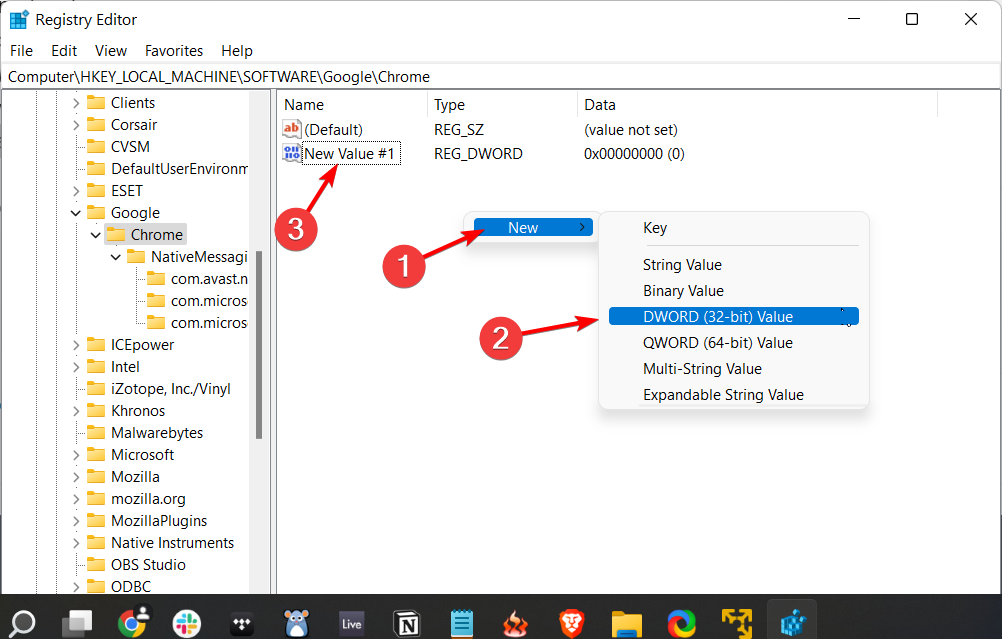Click the tree pane vertical scrollbar thumb
1002x639 pixels.
pos(259,345)
